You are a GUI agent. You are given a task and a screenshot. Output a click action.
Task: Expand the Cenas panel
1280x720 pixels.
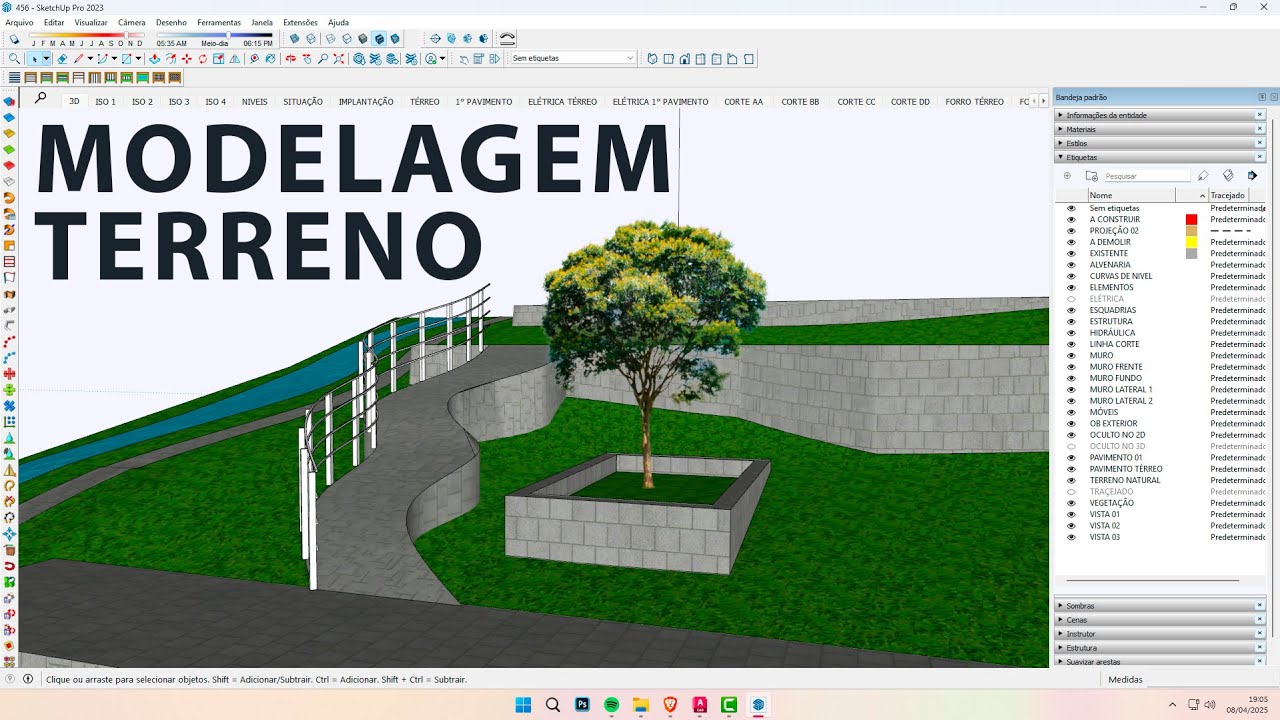pyautogui.click(x=1160, y=620)
